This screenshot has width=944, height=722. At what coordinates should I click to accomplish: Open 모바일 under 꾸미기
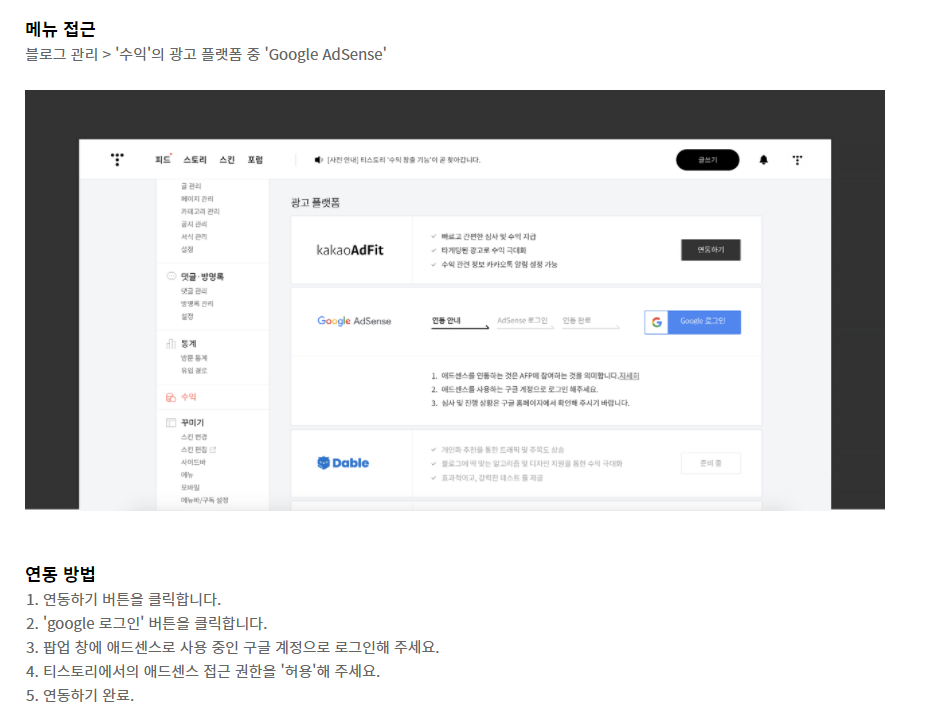pyautogui.click(x=190, y=488)
